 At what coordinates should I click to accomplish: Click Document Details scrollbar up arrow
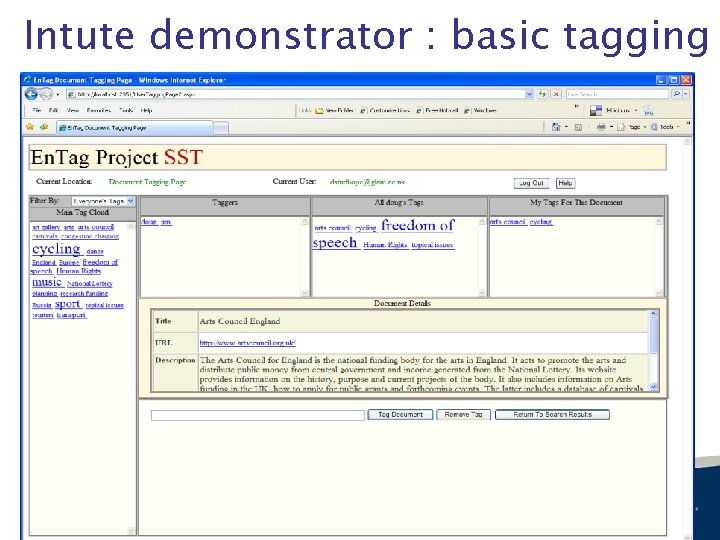pyautogui.click(x=653, y=314)
